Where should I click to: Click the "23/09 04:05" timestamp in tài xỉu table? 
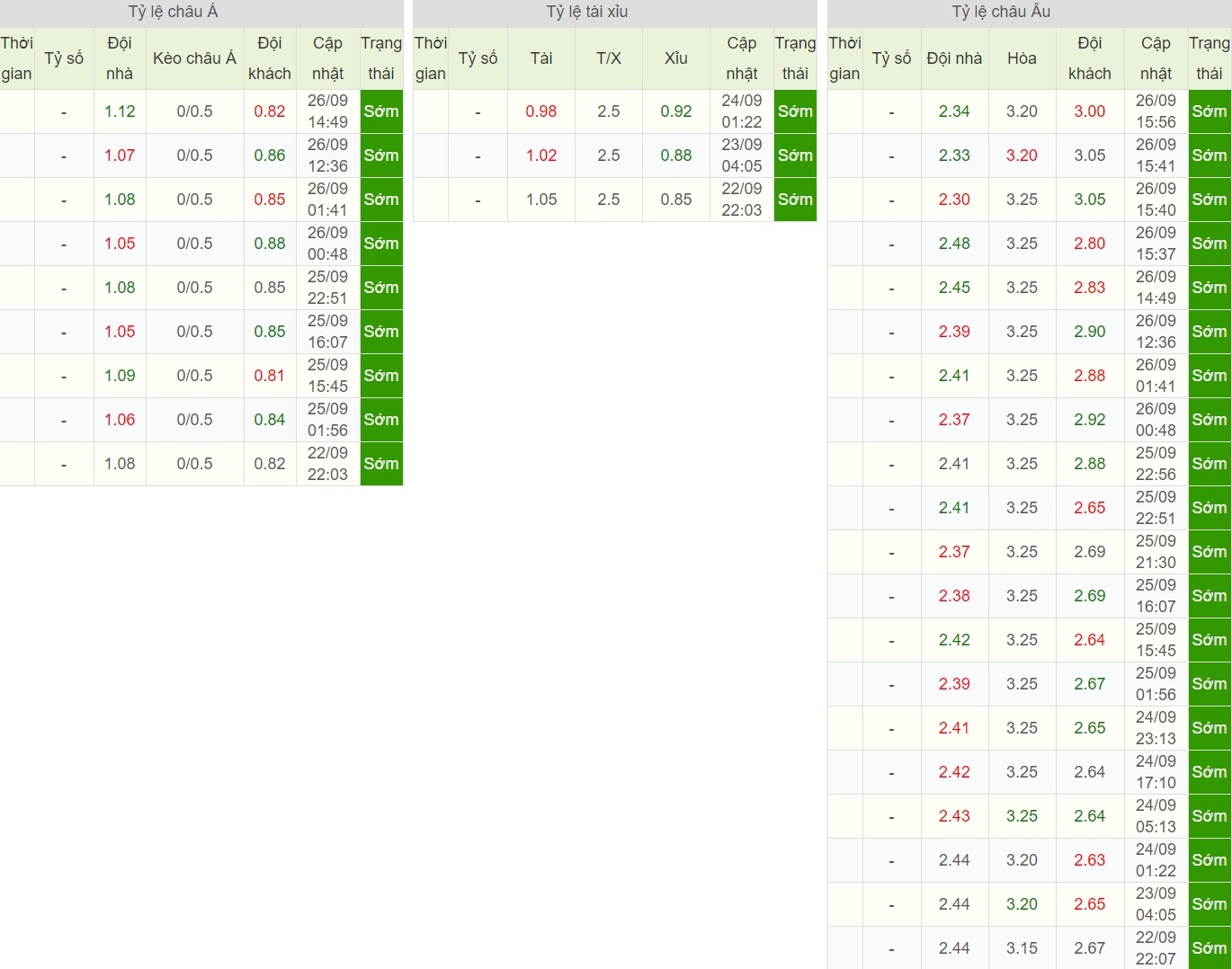click(742, 156)
